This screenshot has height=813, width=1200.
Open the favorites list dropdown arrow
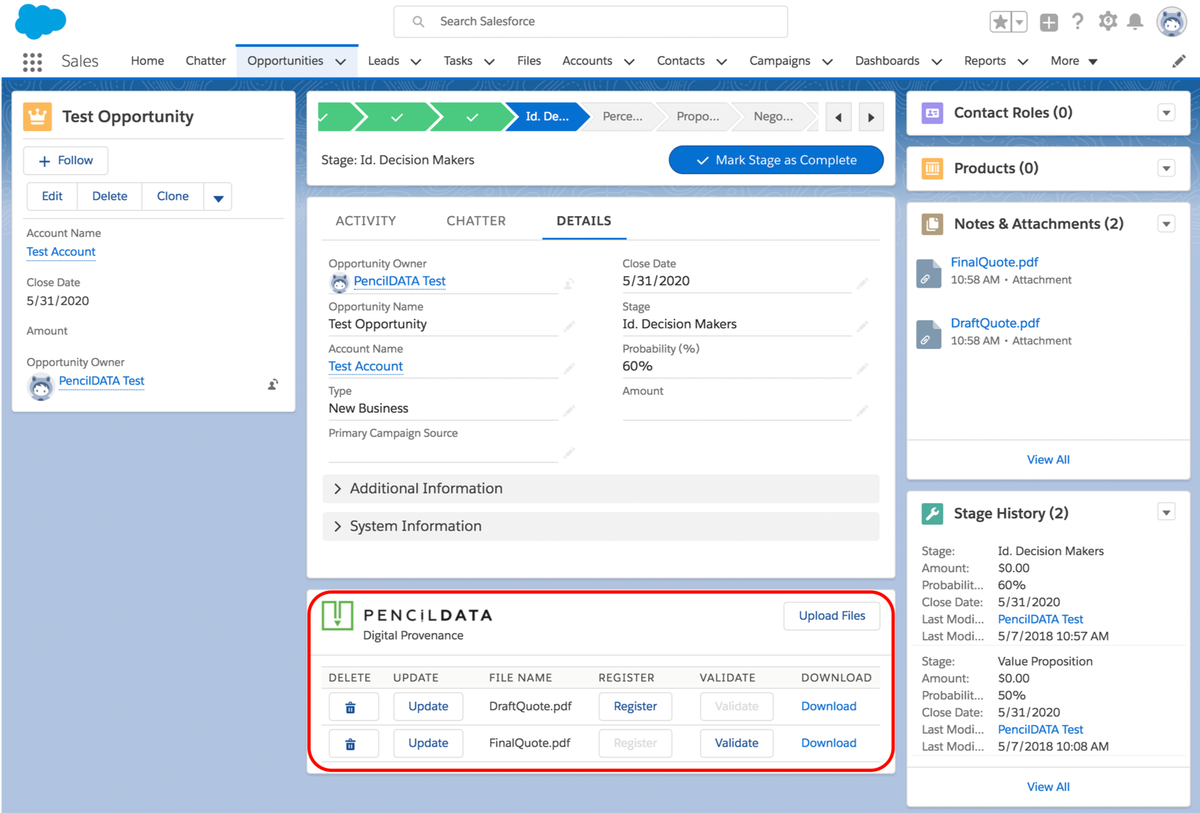(1019, 22)
